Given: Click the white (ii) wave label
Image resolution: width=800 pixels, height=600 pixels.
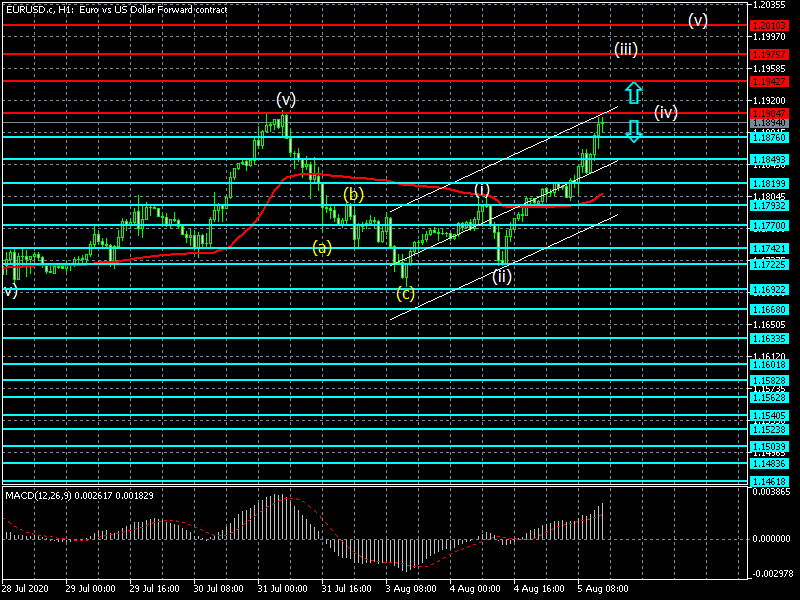Looking at the screenshot, I should pyautogui.click(x=502, y=277).
